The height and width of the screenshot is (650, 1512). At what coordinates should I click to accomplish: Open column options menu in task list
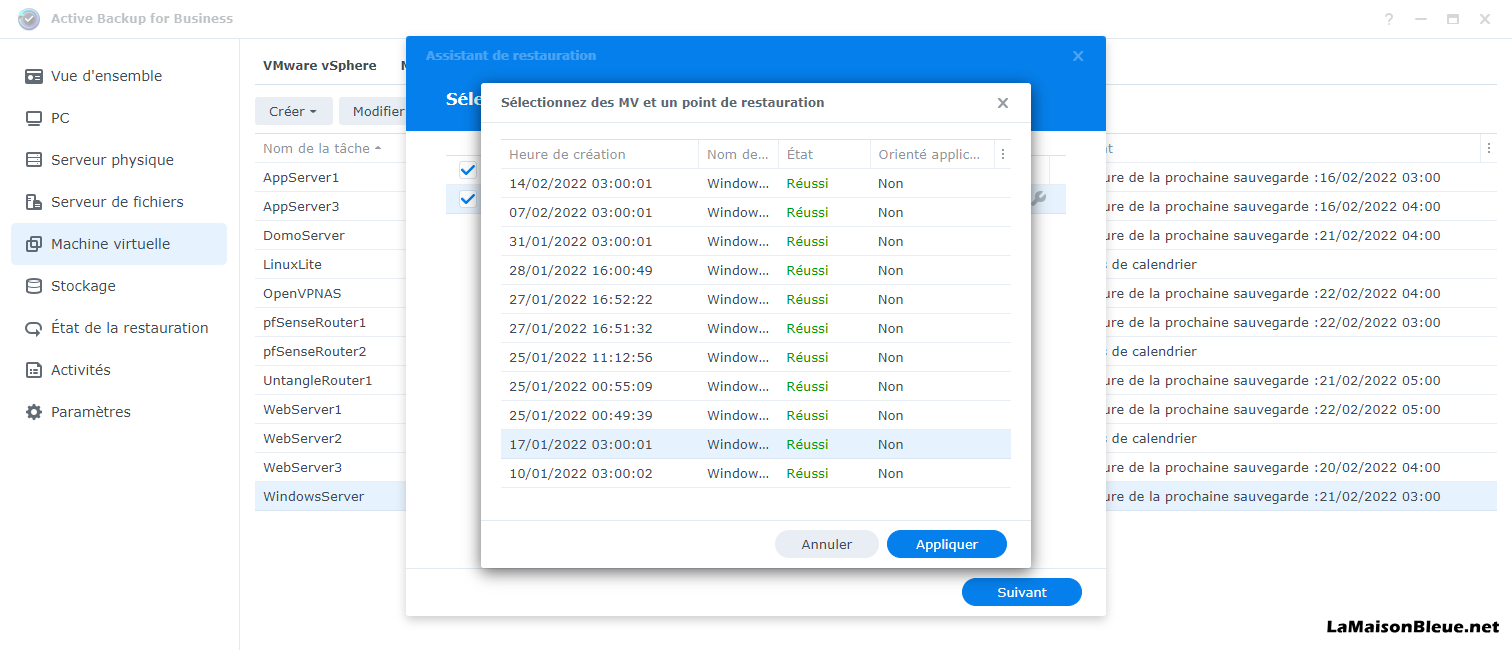pyautogui.click(x=1489, y=148)
